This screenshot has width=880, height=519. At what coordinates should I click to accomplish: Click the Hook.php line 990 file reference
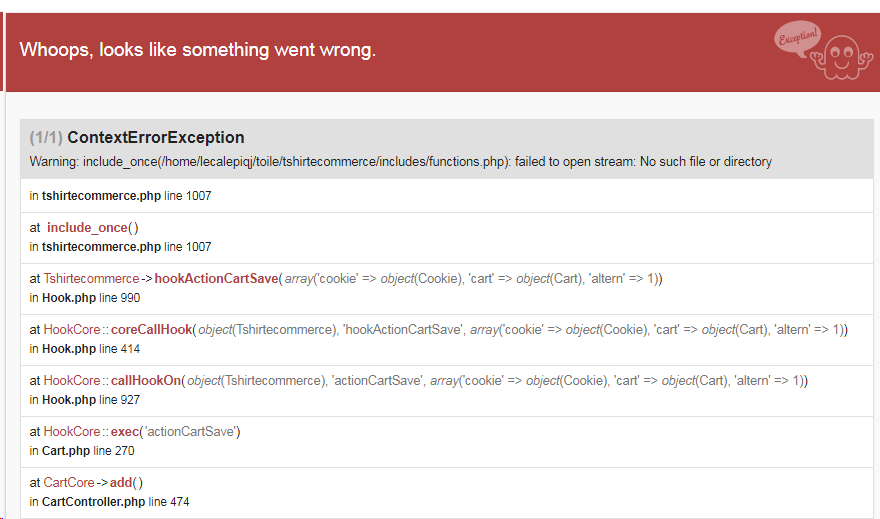[91, 298]
